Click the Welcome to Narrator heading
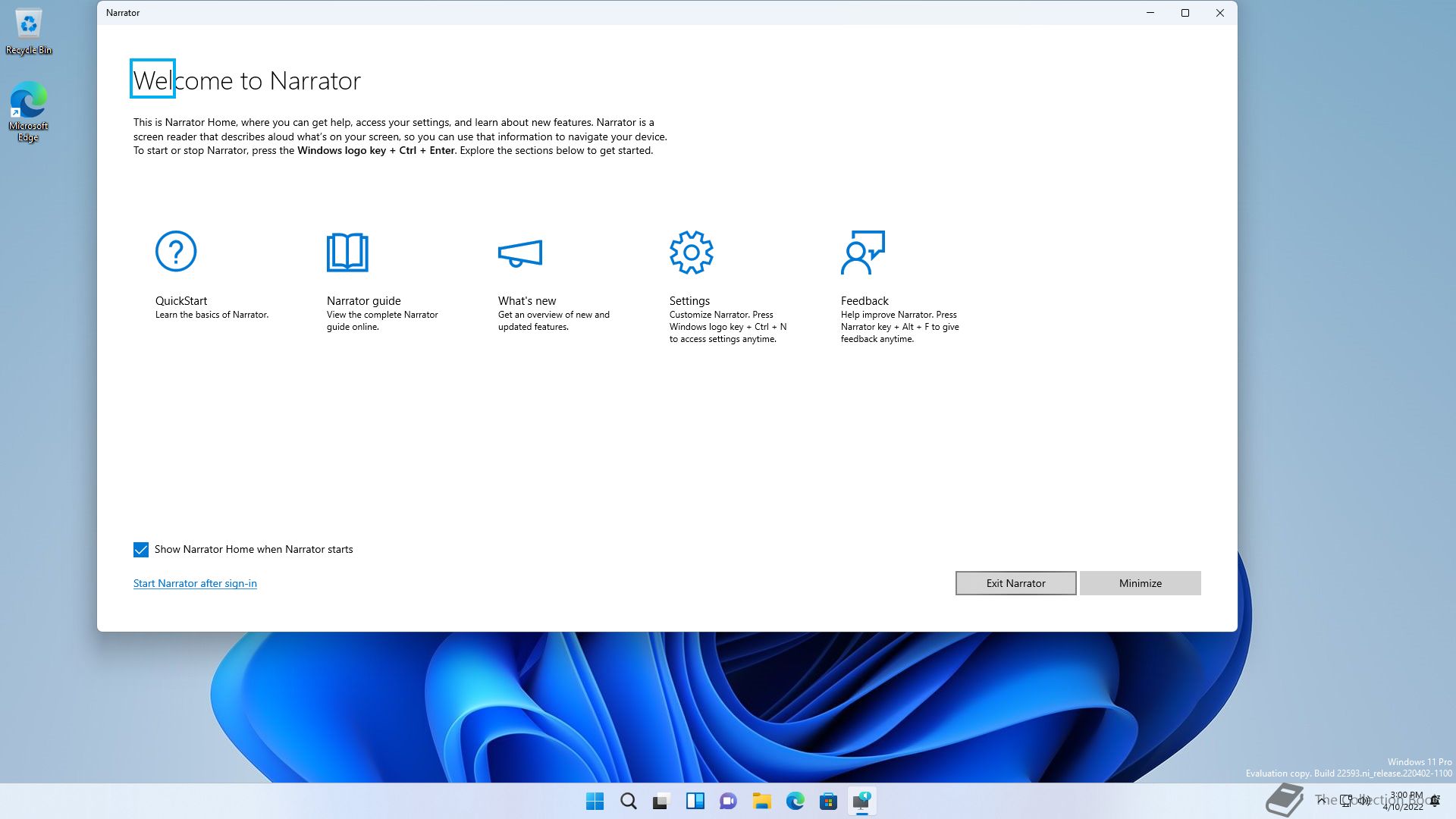Viewport: 1456px width, 819px height. pyautogui.click(x=247, y=80)
